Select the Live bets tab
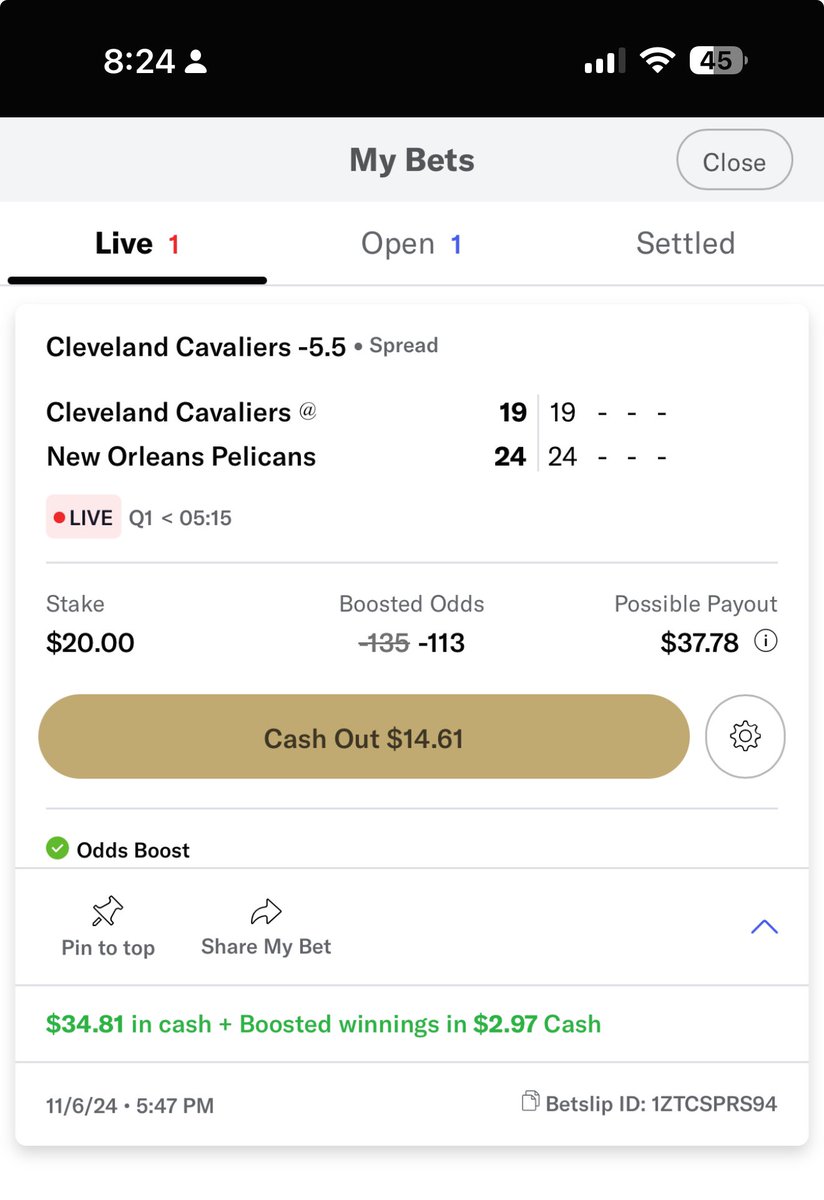The width and height of the screenshot is (824, 1200). 137,243
